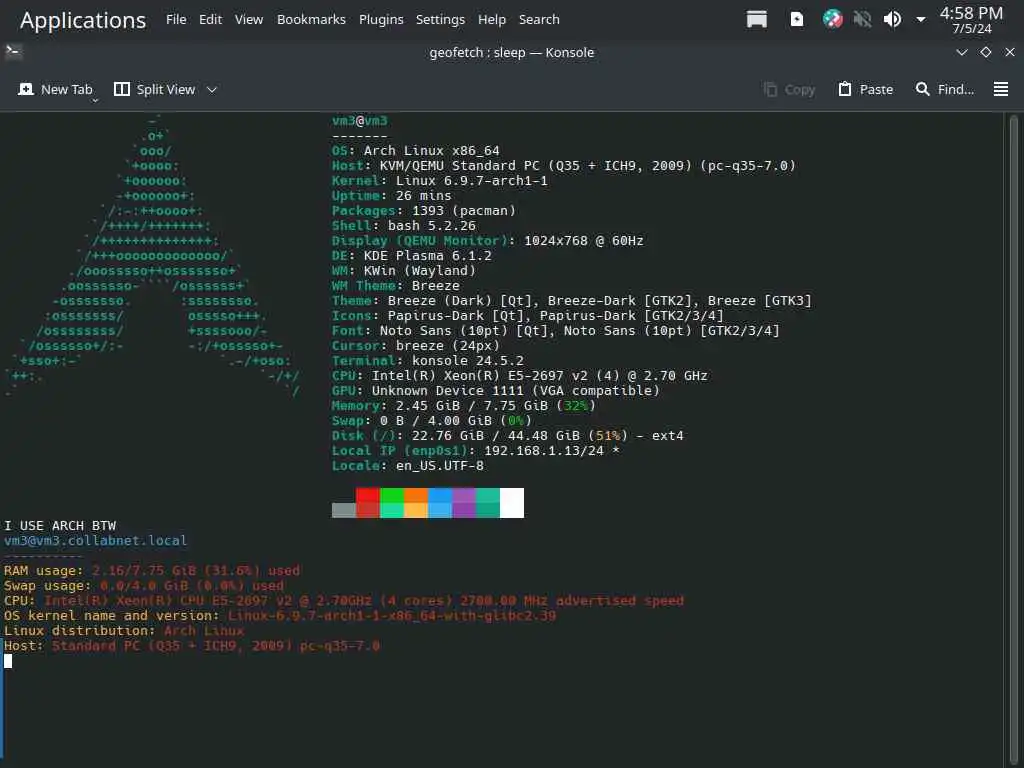The image size is (1024, 768).
Task: Click the text 'vm3@vm3.collabnet.local'
Action: [x=95, y=541]
